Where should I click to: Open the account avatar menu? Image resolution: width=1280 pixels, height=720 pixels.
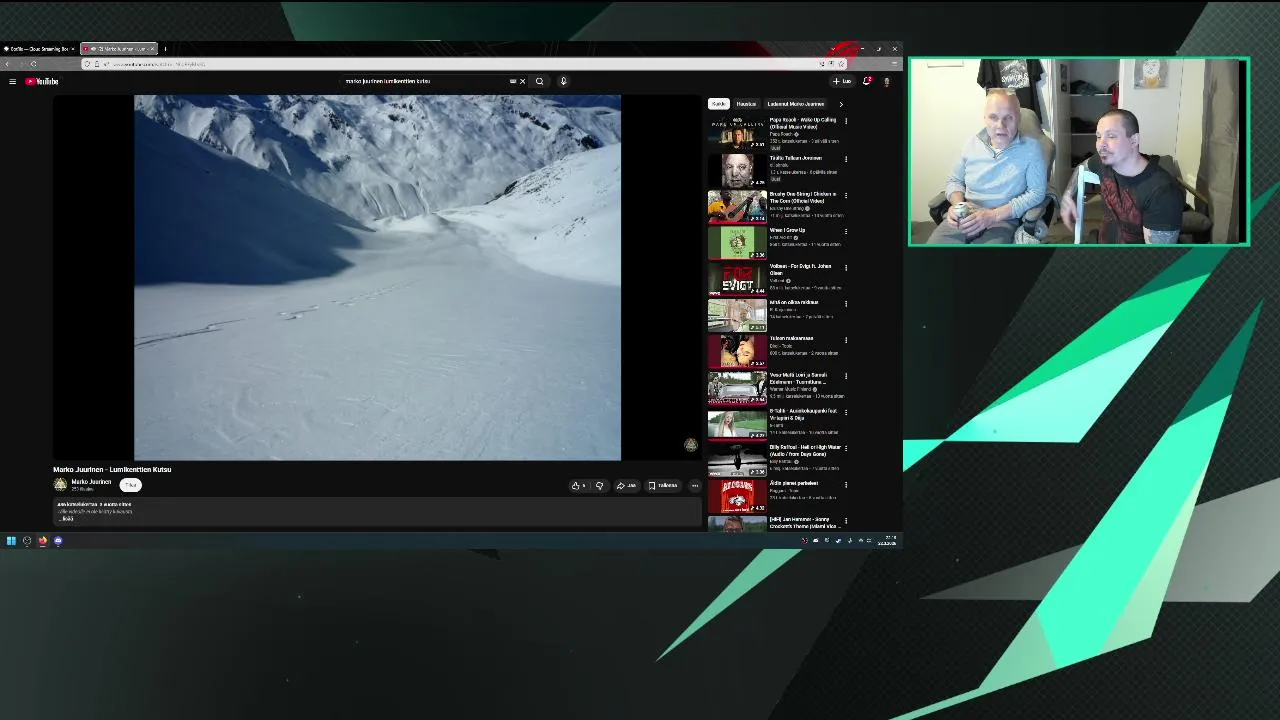(x=886, y=81)
